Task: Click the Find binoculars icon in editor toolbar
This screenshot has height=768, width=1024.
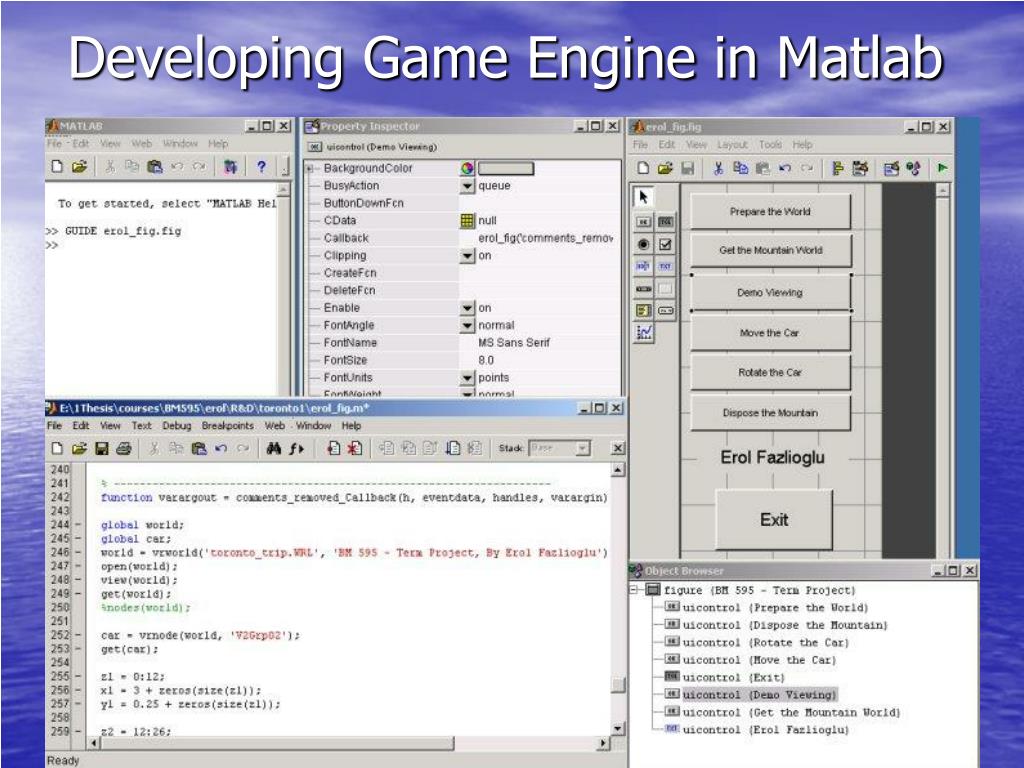Action: tap(274, 448)
